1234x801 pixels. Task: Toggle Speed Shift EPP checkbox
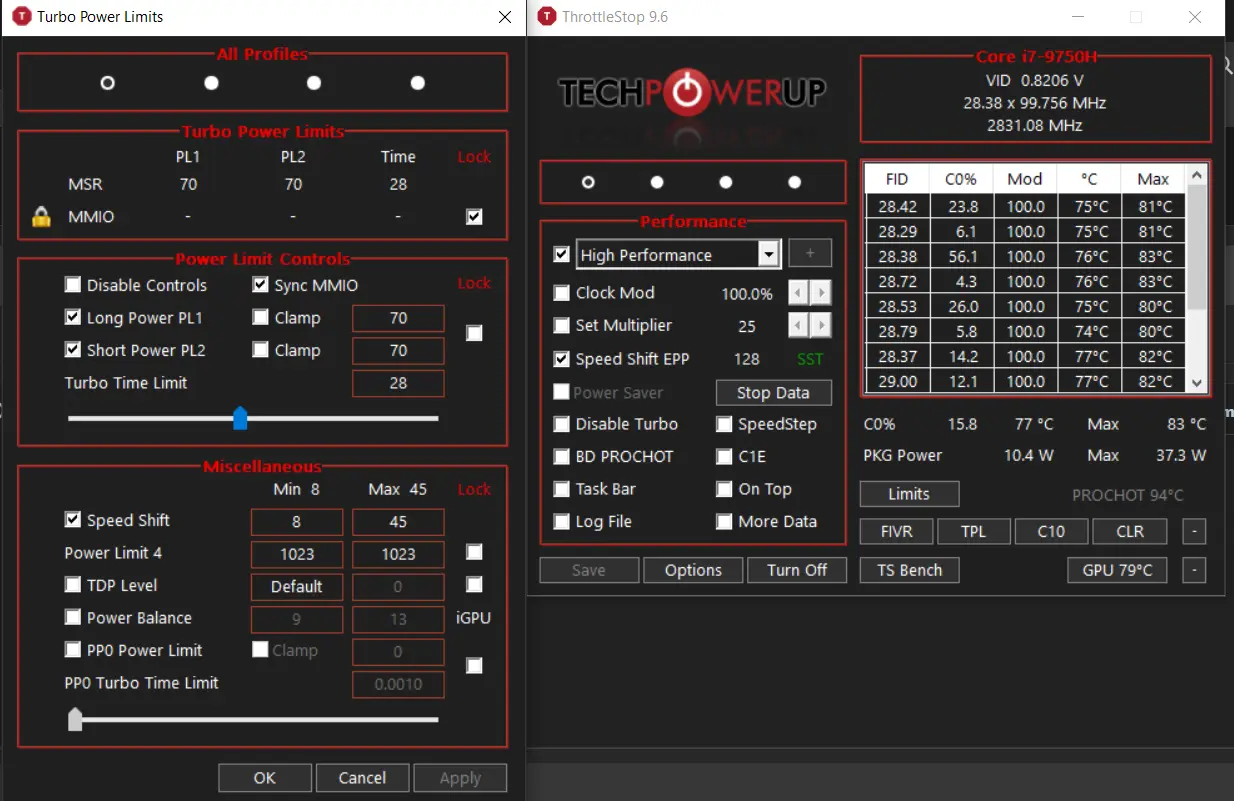(x=562, y=359)
